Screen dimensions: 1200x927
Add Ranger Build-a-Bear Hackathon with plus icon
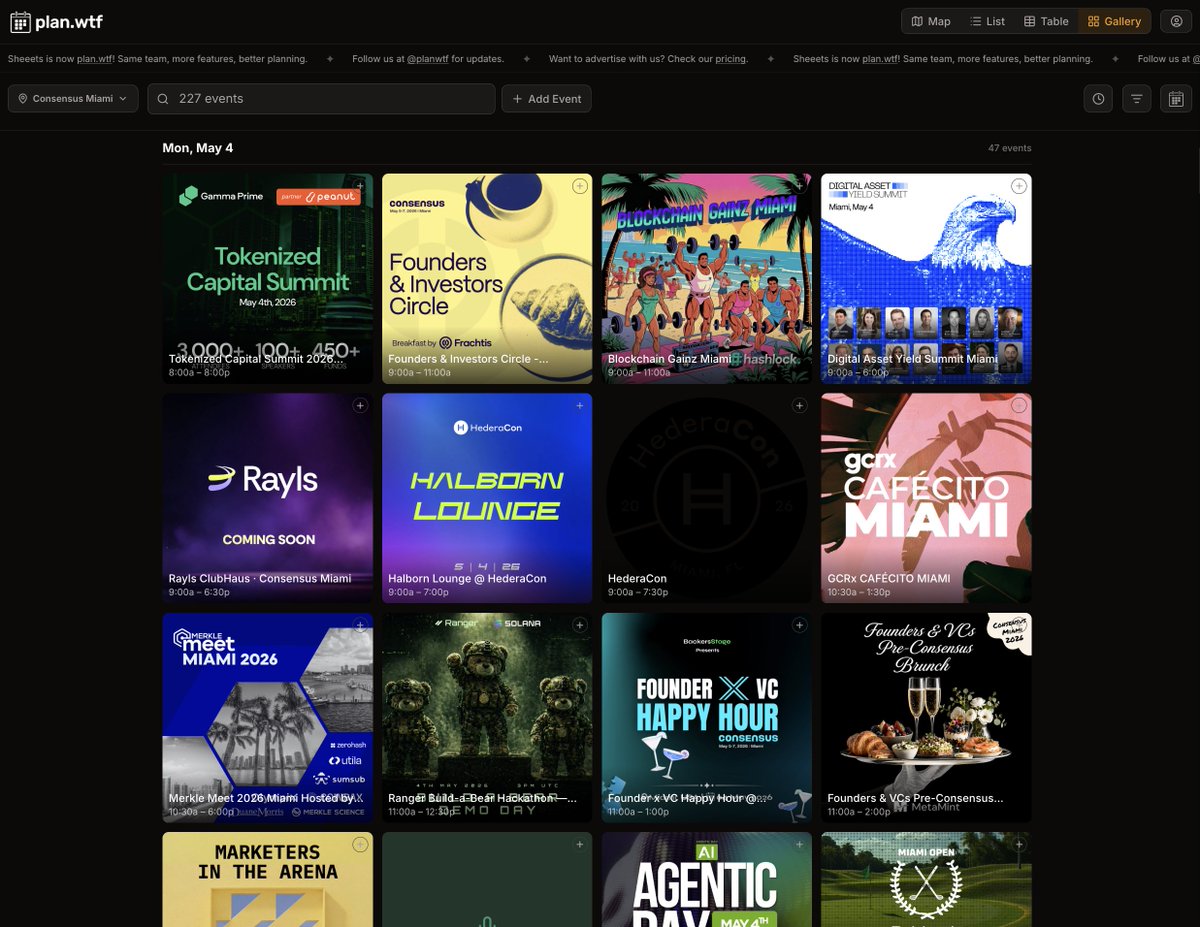pos(579,625)
